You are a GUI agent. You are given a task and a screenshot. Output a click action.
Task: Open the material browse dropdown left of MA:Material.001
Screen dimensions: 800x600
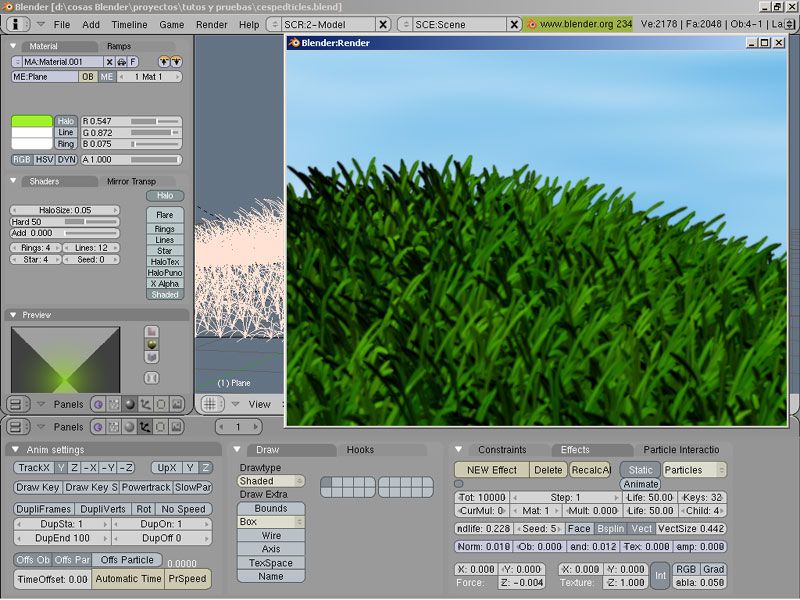point(17,62)
